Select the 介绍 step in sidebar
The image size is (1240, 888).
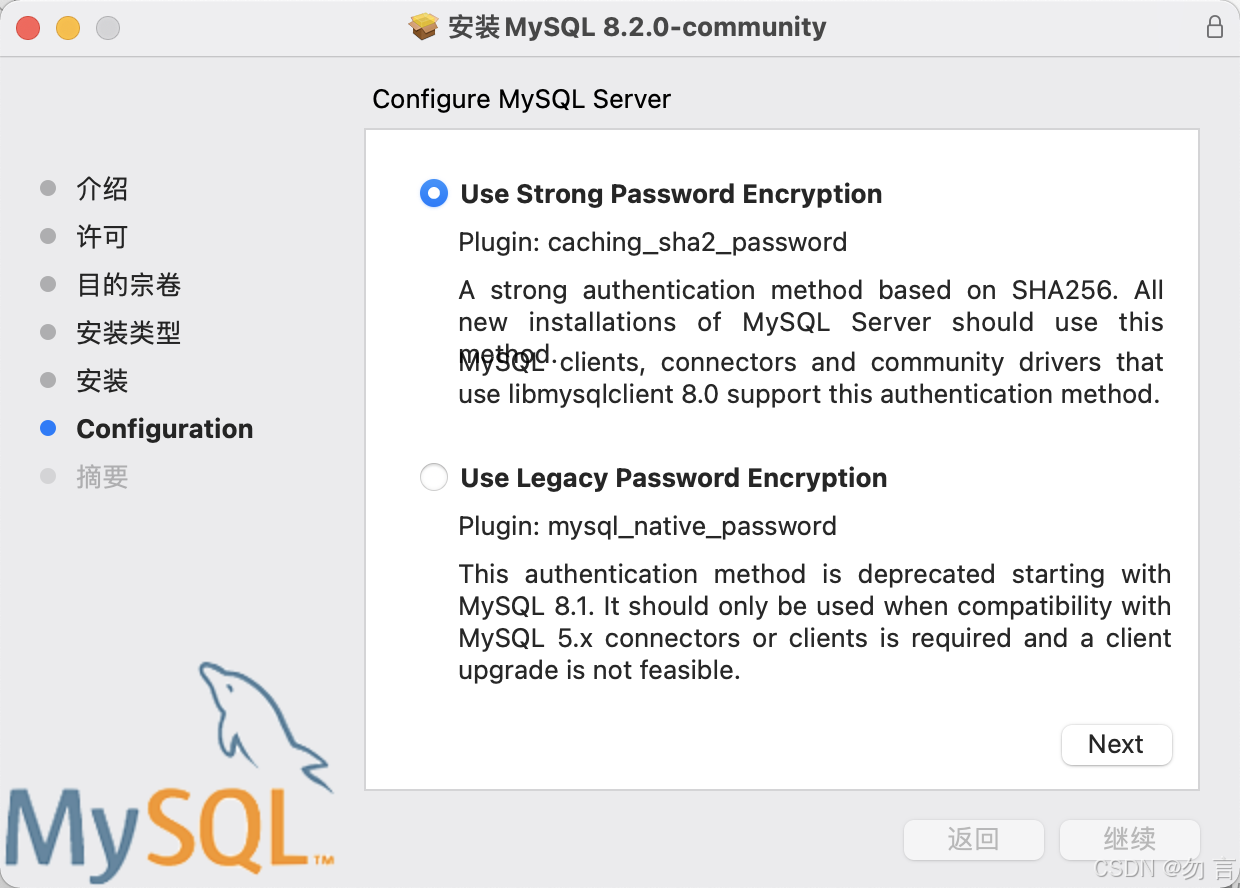pos(102,188)
